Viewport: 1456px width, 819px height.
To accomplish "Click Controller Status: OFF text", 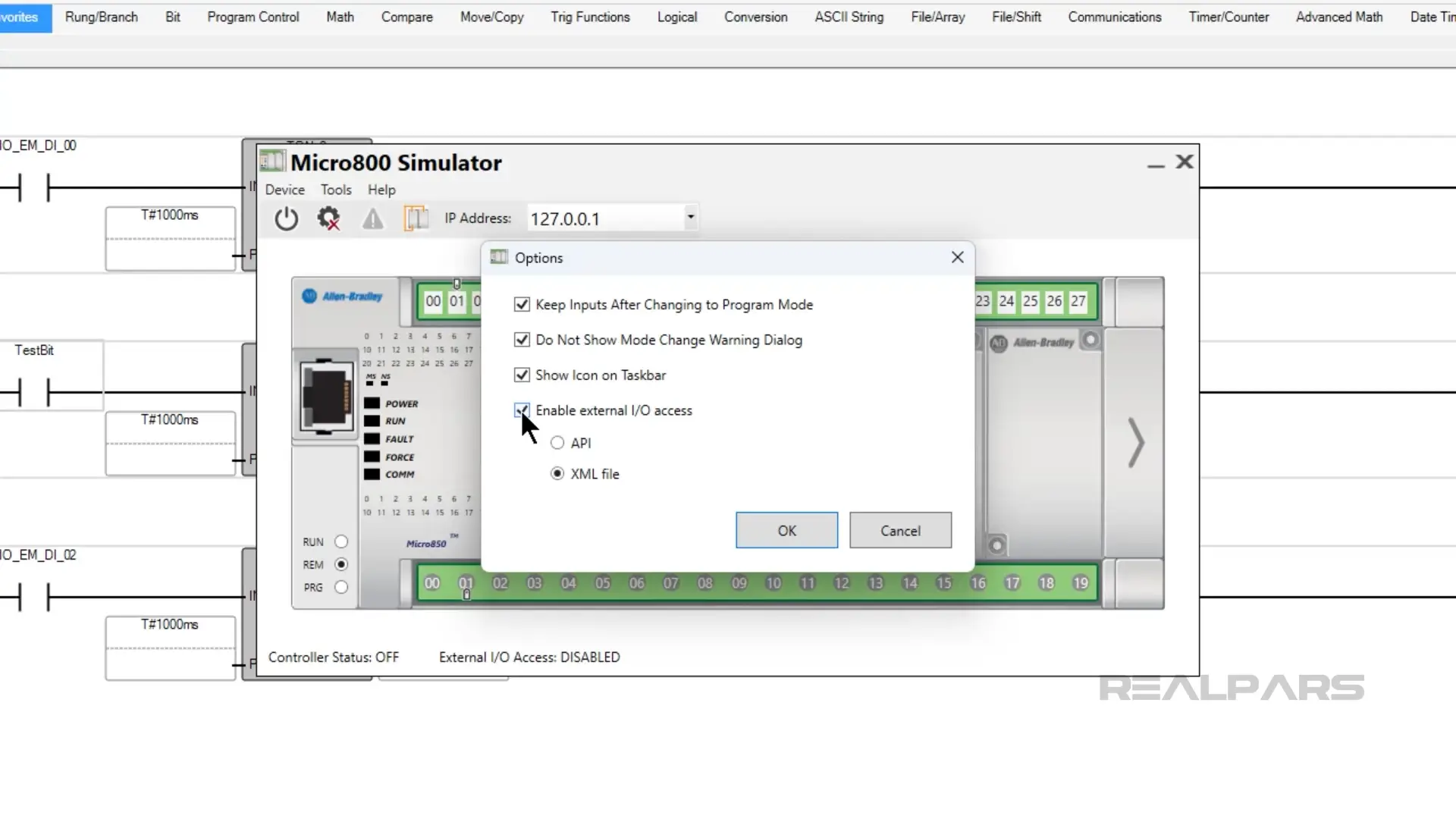I will pyautogui.click(x=333, y=657).
